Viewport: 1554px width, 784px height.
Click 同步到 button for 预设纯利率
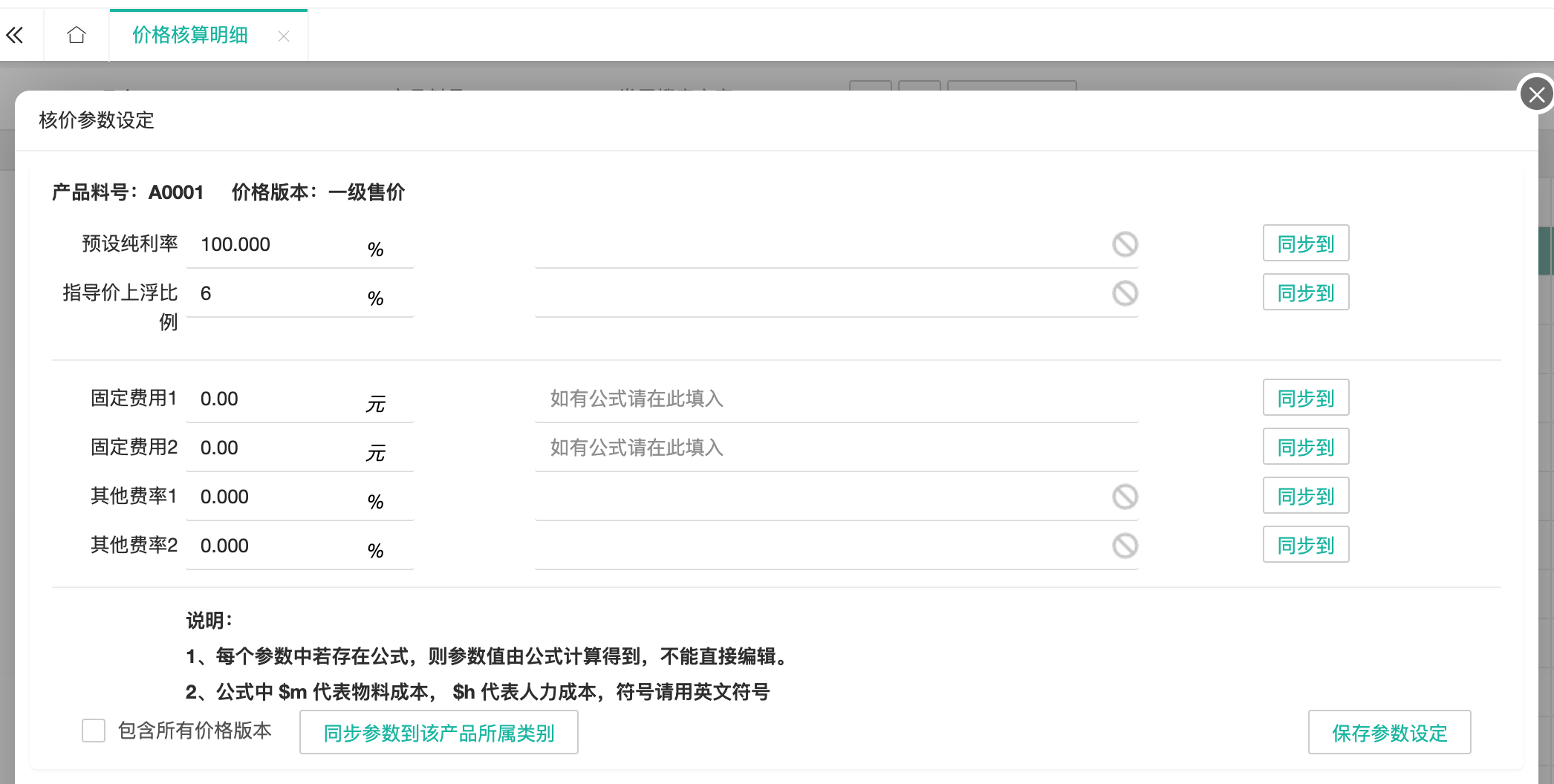[x=1305, y=244]
